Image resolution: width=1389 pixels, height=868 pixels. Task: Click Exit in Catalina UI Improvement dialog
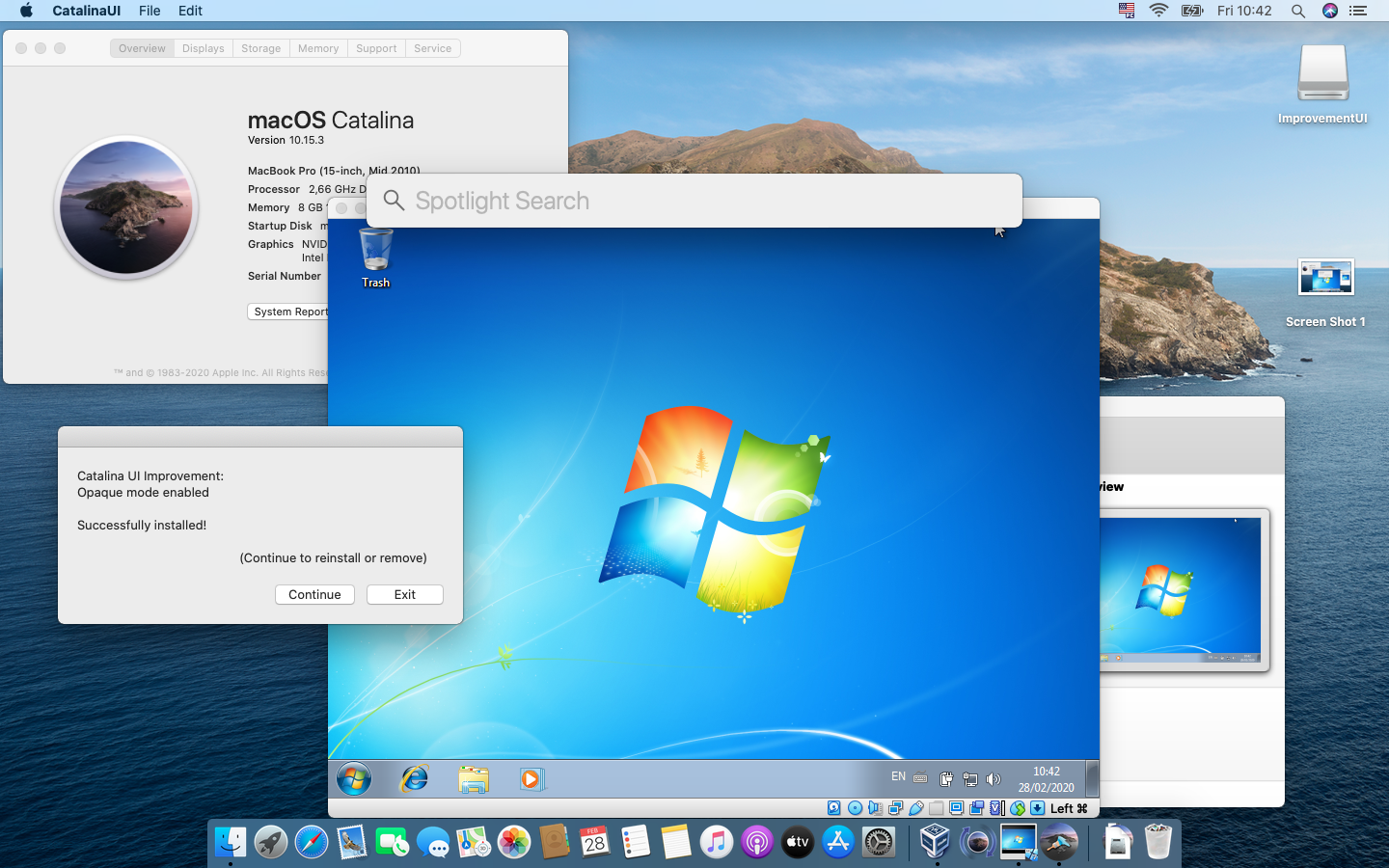[405, 594]
